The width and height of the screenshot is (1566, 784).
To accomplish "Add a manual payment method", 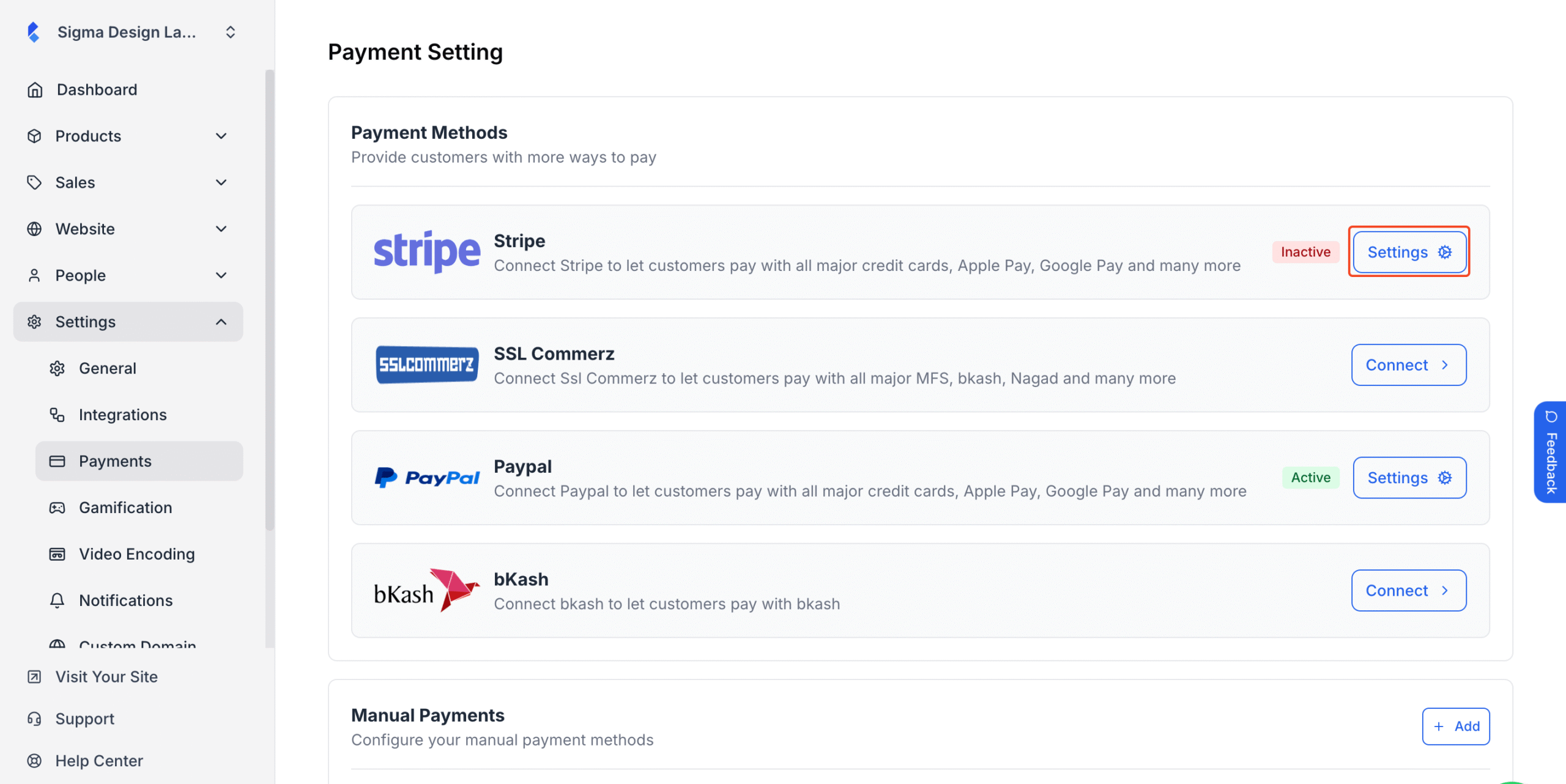I will tap(1456, 726).
